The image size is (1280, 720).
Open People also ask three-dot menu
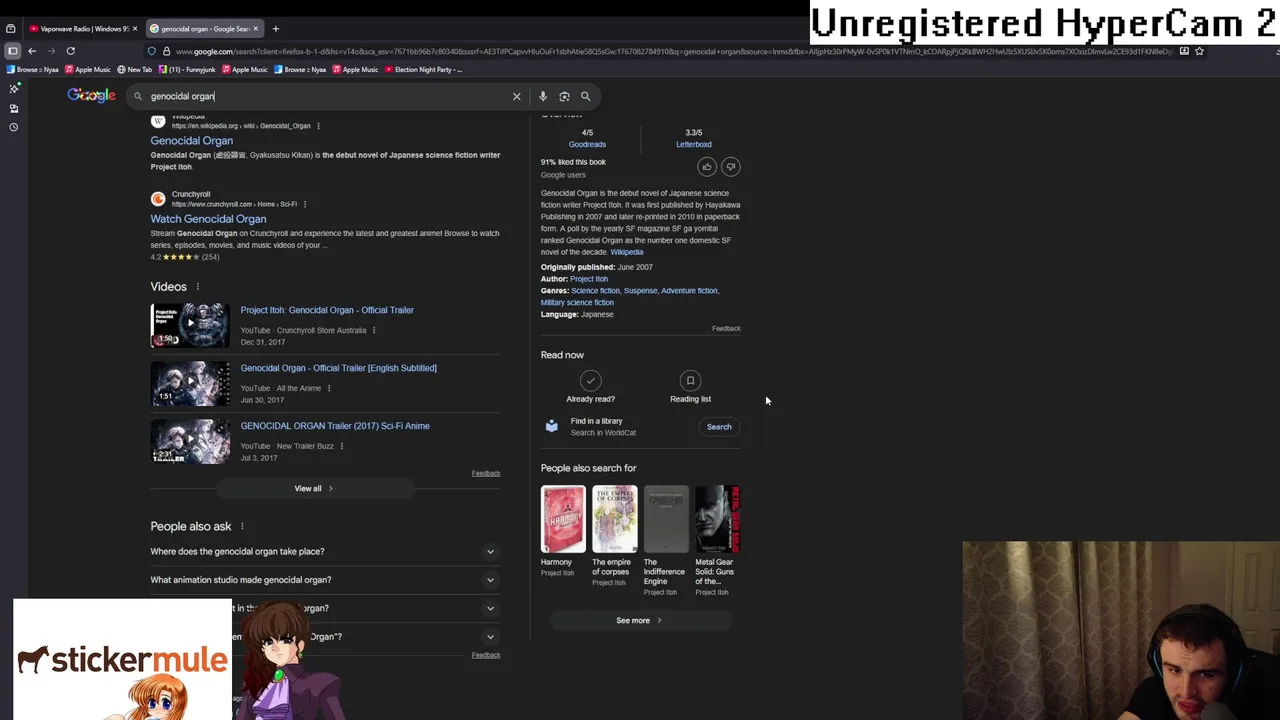coord(241,526)
